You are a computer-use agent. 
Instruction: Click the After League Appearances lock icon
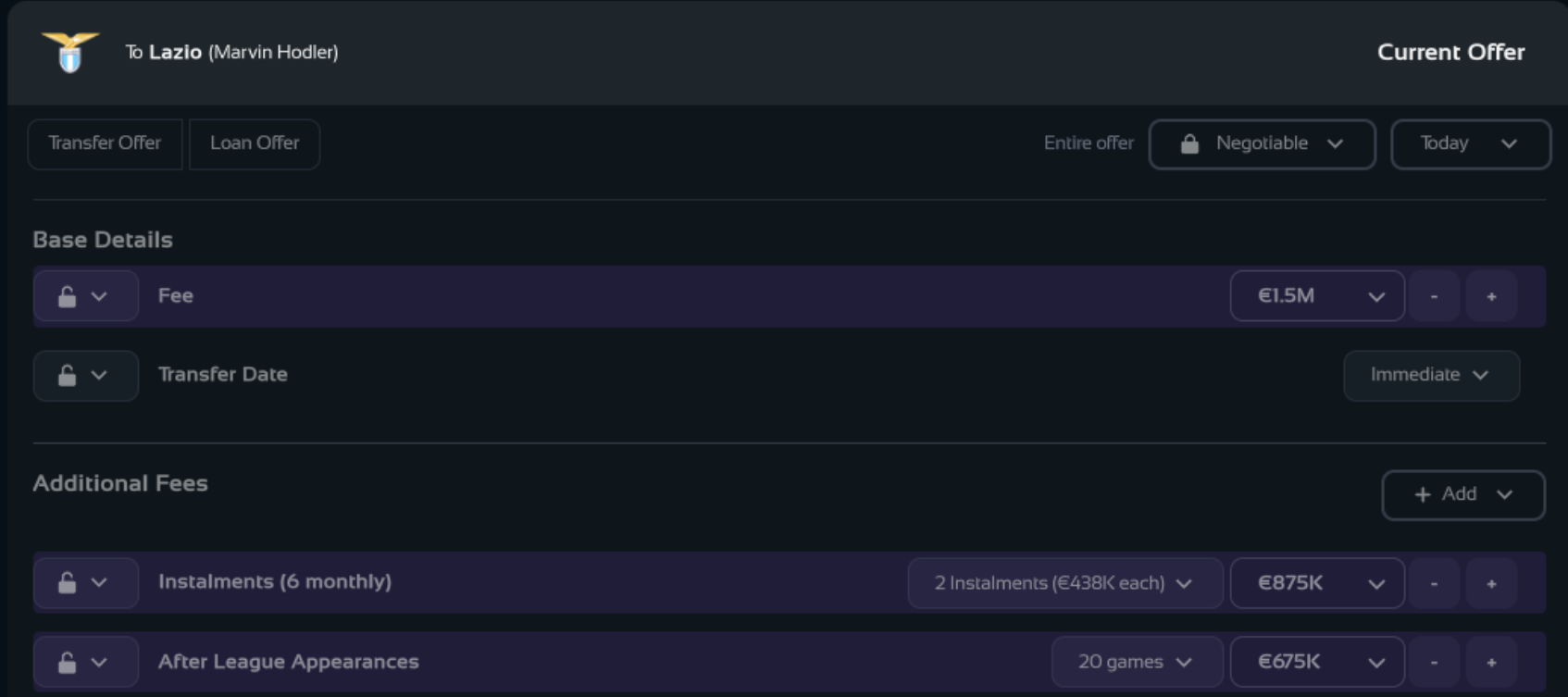pos(68,662)
